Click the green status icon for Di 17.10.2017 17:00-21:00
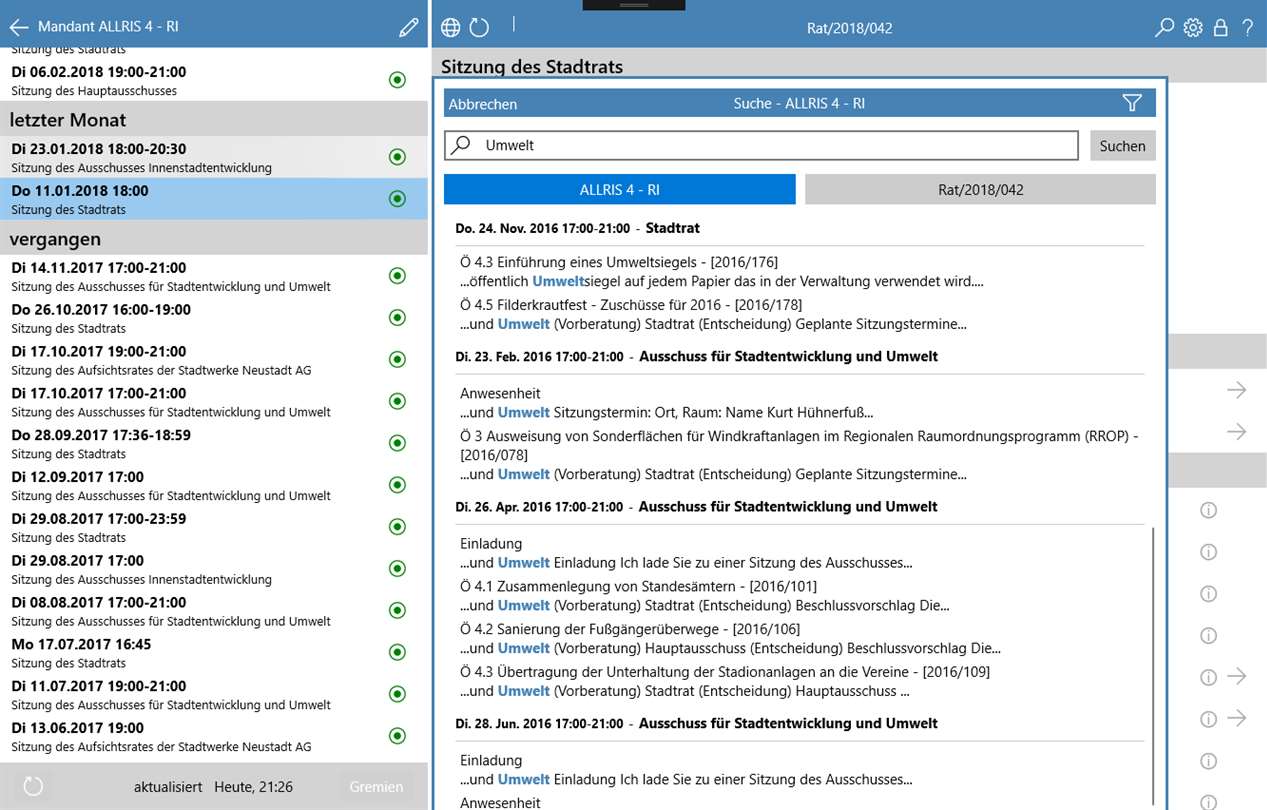This screenshot has width=1267, height=810. [397, 402]
